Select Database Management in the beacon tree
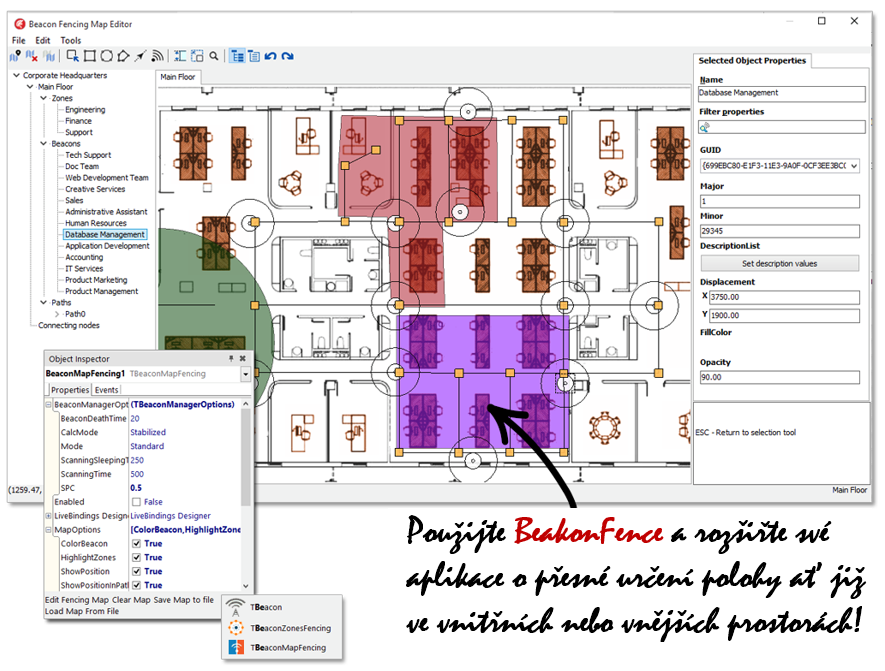Screen dimensions: 885x671 pyautogui.click(x=105, y=234)
